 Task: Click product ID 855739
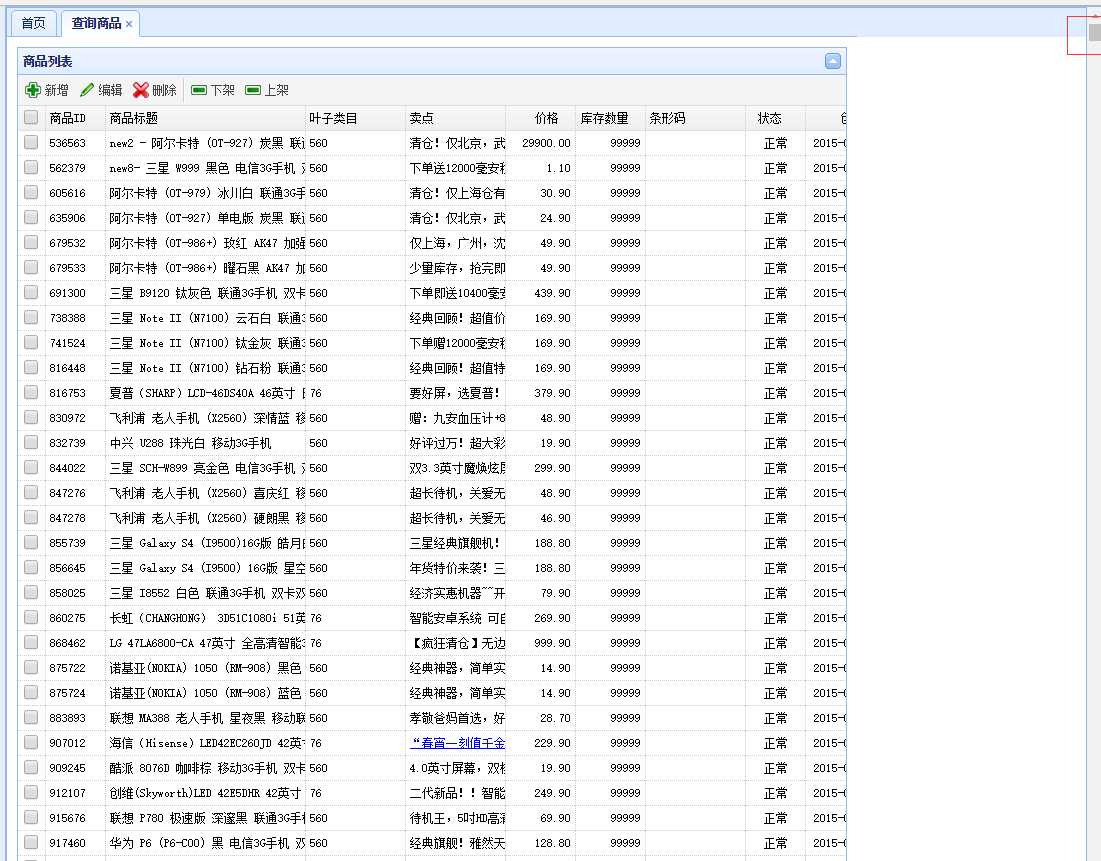point(67,544)
